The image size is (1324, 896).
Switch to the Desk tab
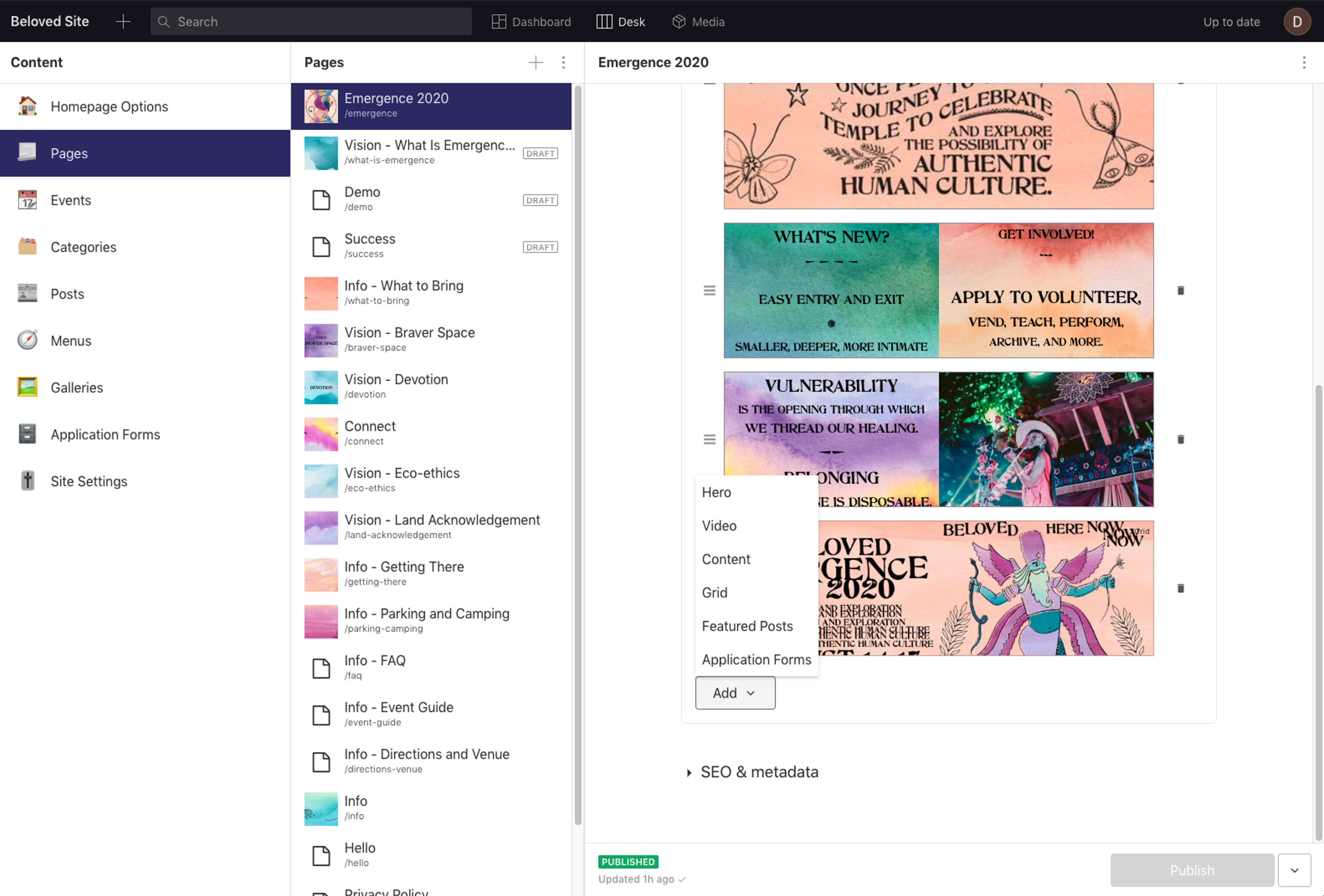(620, 22)
